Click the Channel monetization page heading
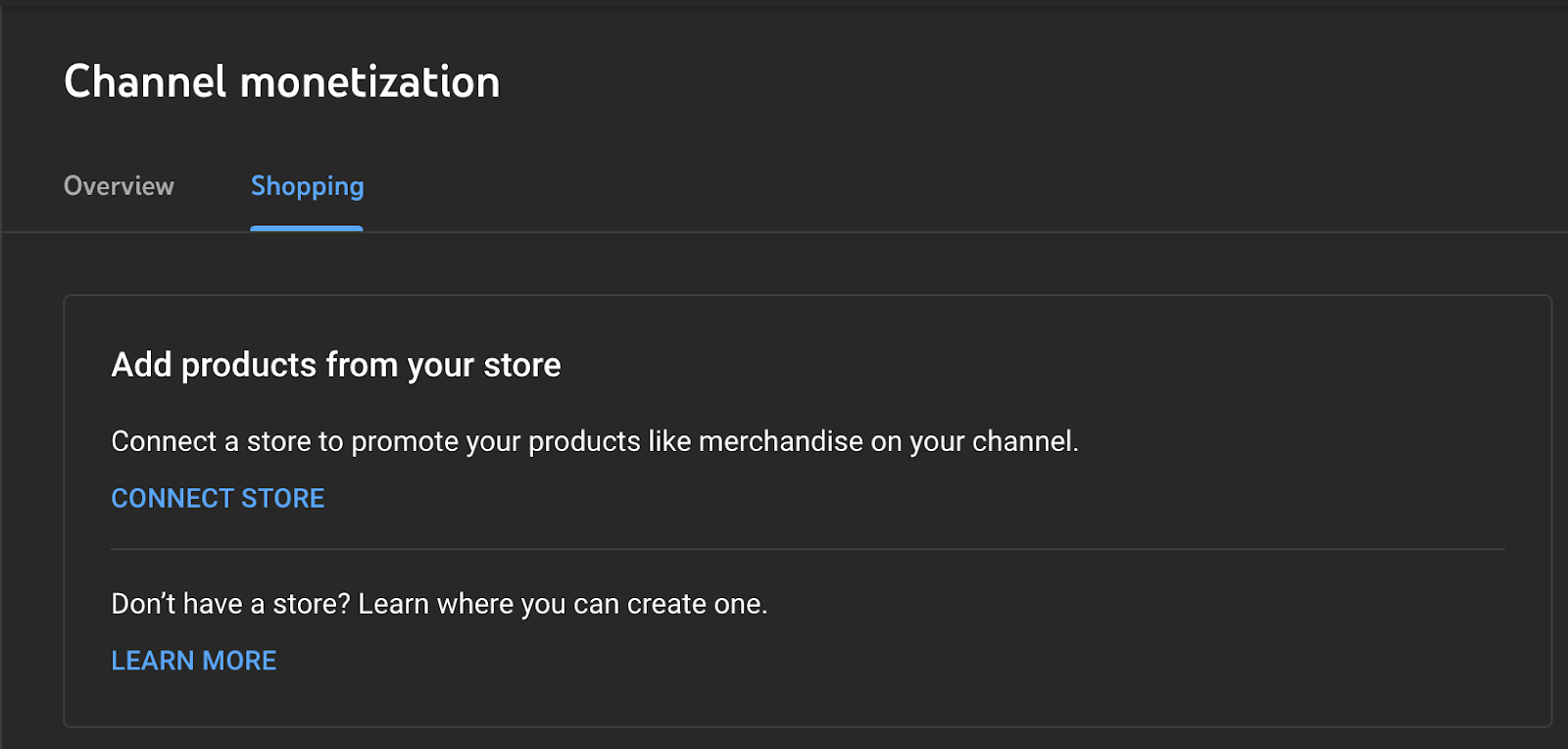The height and width of the screenshot is (749, 1568). (282, 81)
